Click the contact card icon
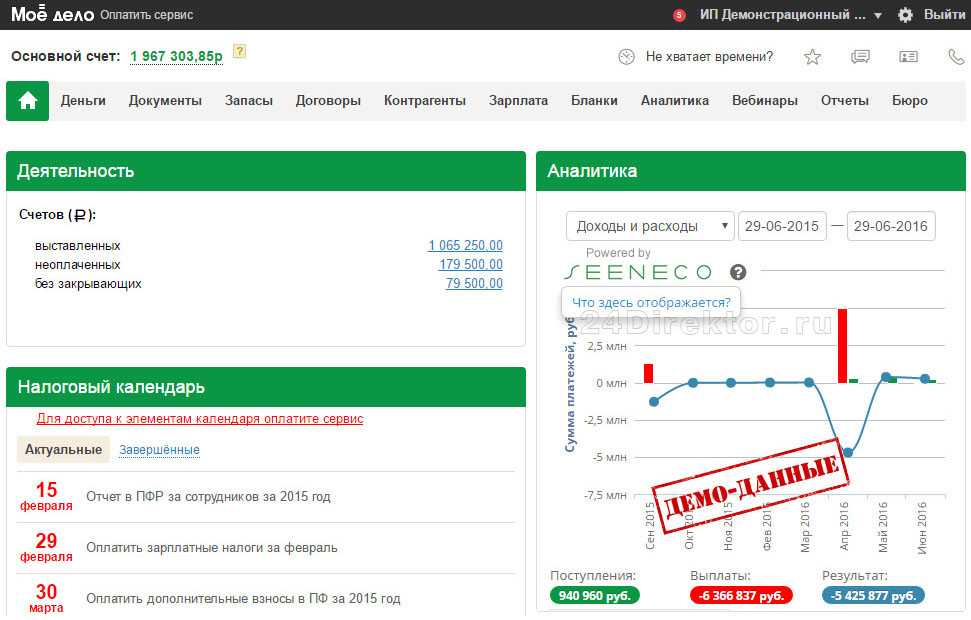The height and width of the screenshot is (620, 971). pyautogui.click(x=908, y=57)
